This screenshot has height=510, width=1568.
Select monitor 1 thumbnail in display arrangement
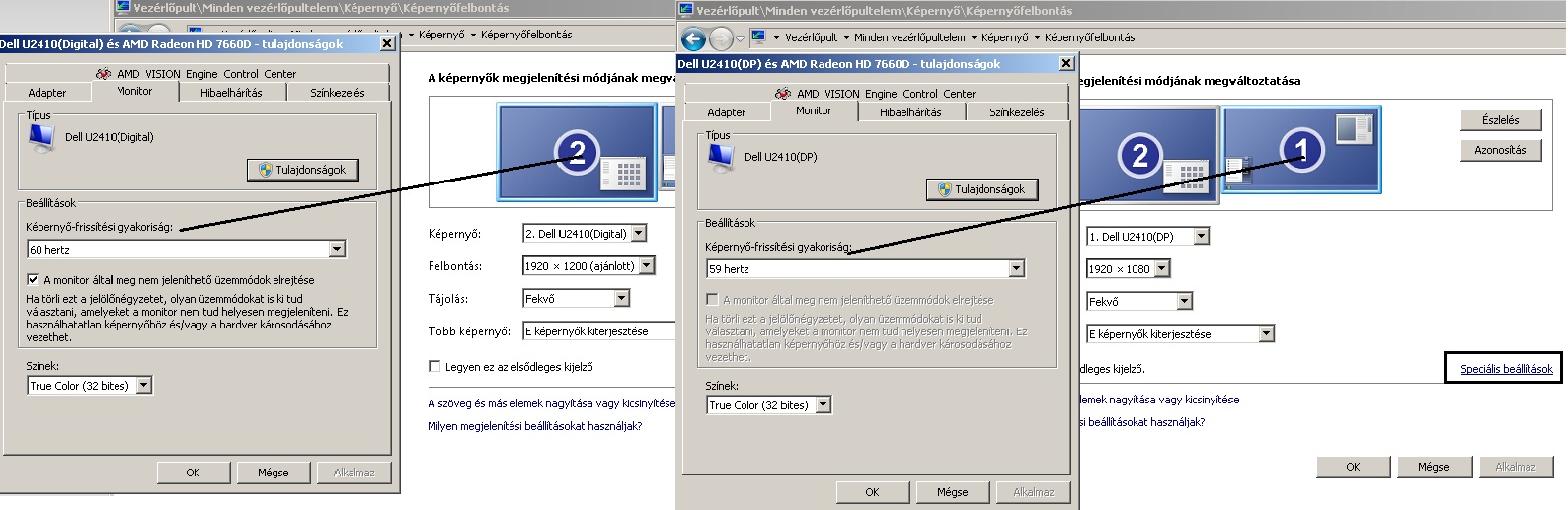[1301, 150]
